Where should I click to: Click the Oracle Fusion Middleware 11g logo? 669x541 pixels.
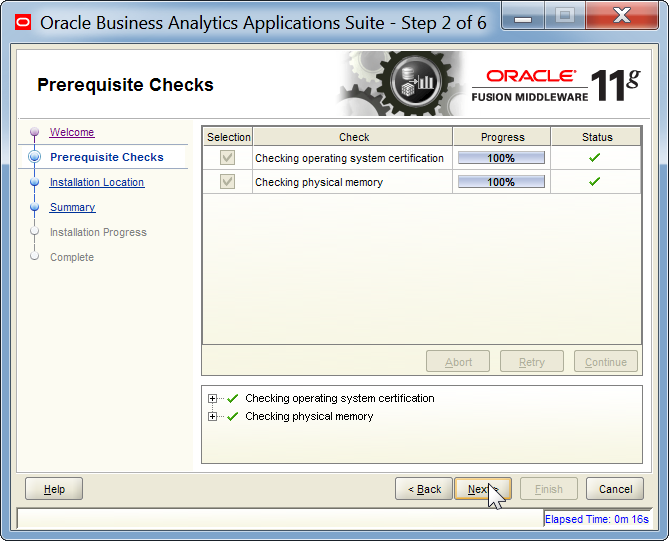[556, 85]
